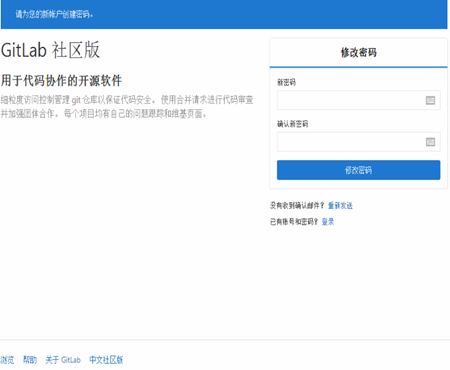Image resolution: width=450 pixels, height=370 pixels.
Task: Open the 关于 GitLab footer link
Action: pyautogui.click(x=63, y=360)
